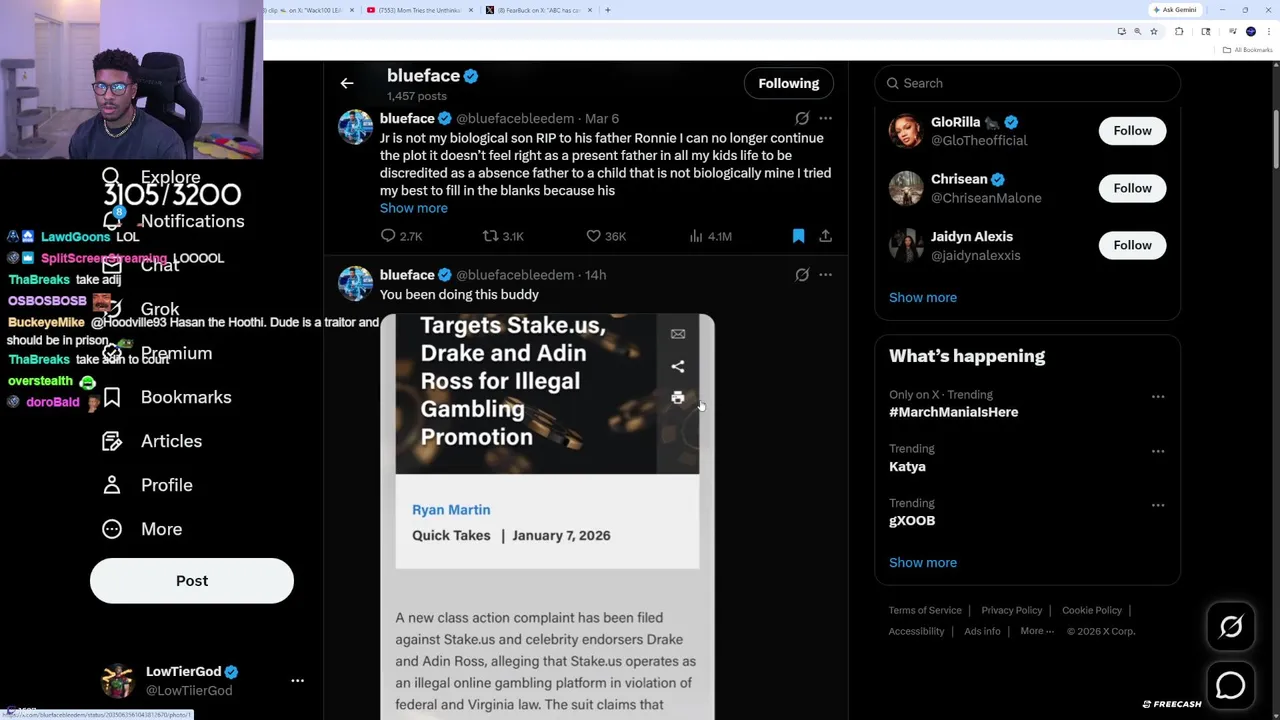Open Bookmarks from the sidebar

coord(167,397)
